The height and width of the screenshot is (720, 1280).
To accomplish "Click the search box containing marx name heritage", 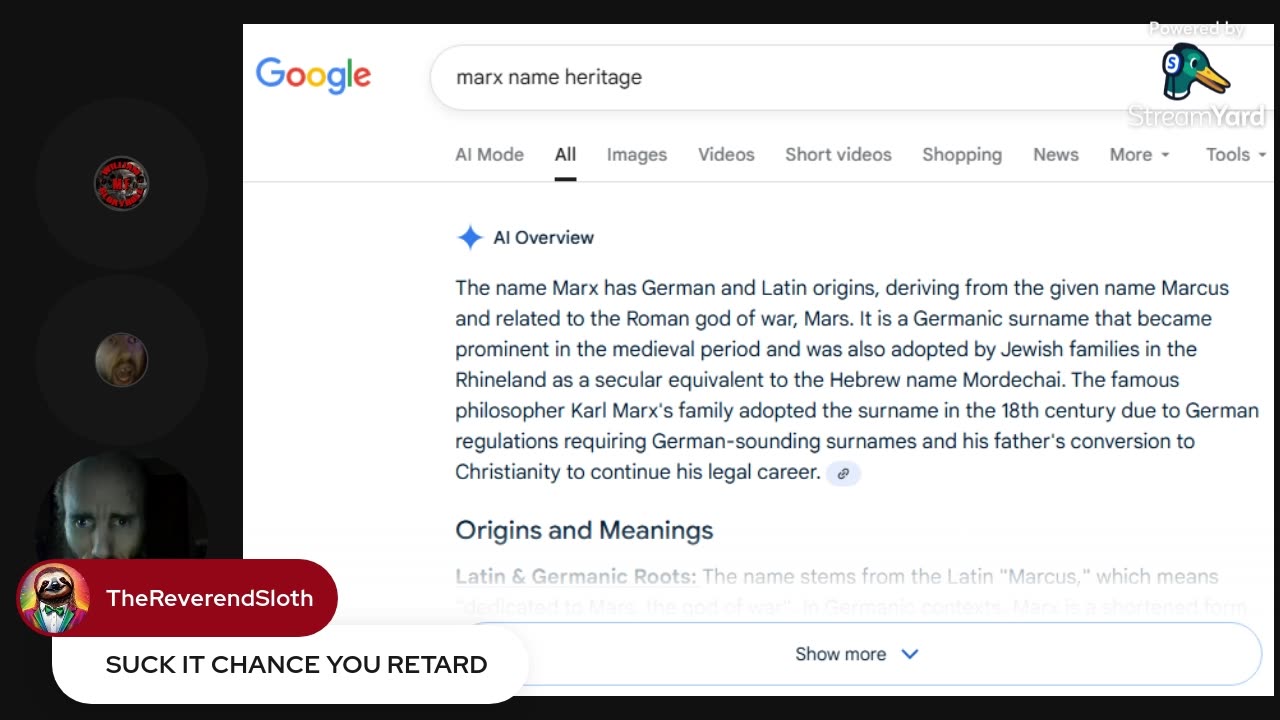I will coord(780,77).
